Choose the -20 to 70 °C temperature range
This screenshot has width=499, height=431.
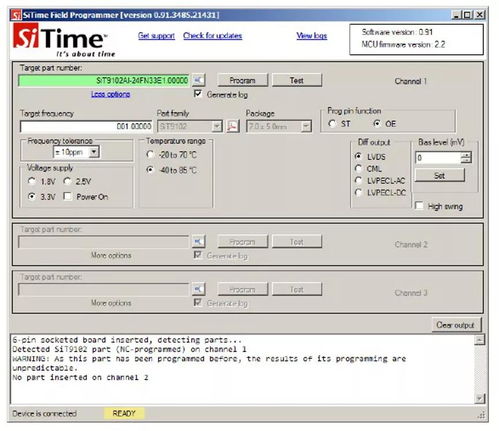150,155
